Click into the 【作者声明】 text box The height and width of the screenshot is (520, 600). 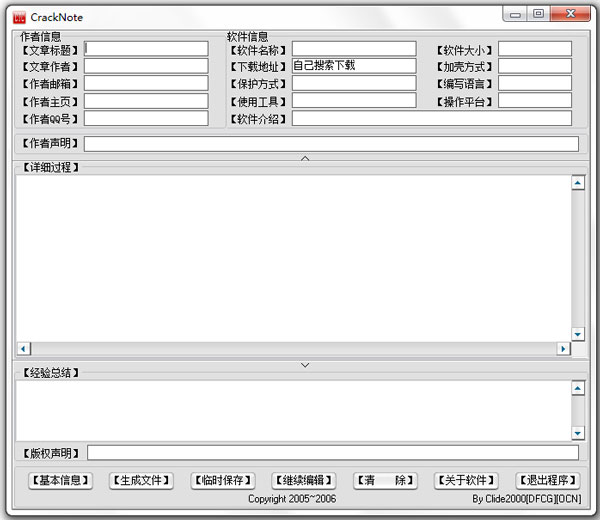[331, 144]
